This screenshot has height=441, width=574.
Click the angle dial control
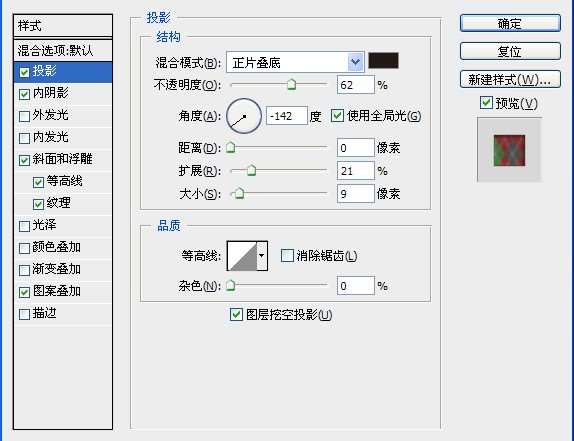pos(244,116)
